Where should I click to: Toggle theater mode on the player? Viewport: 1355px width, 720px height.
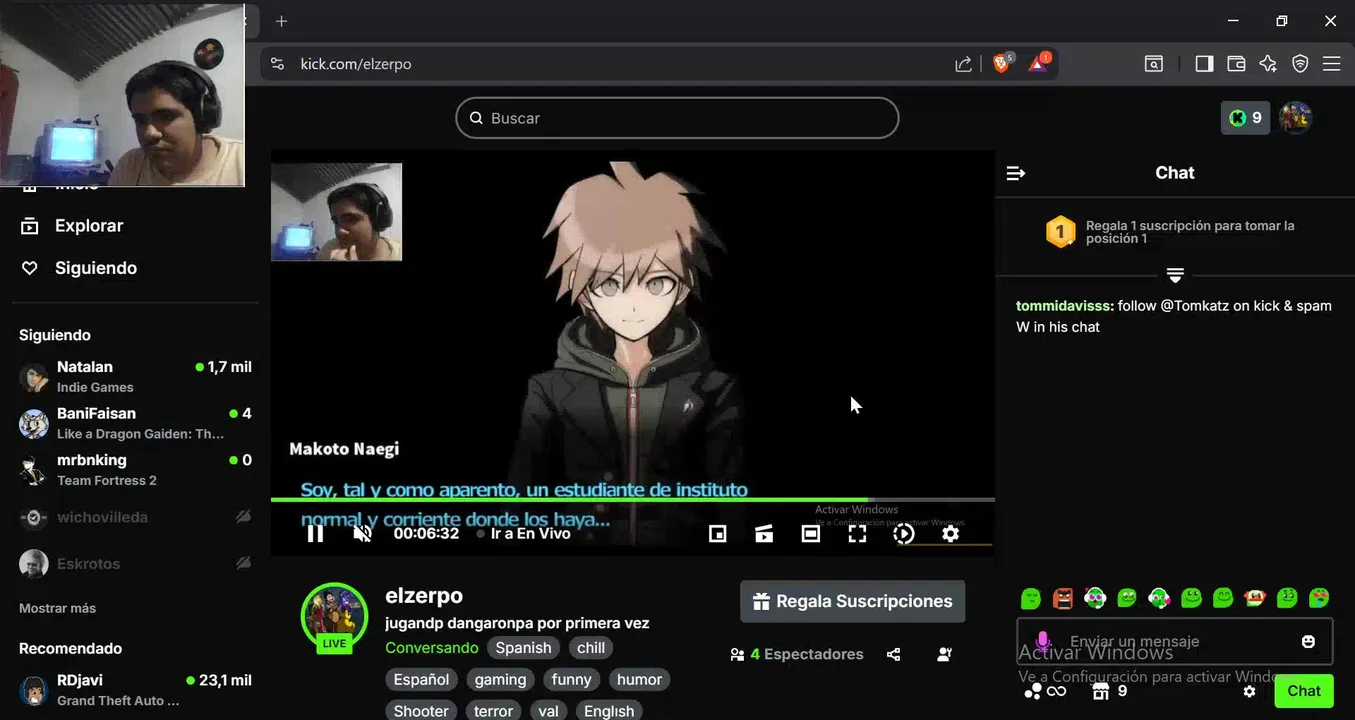tap(811, 534)
